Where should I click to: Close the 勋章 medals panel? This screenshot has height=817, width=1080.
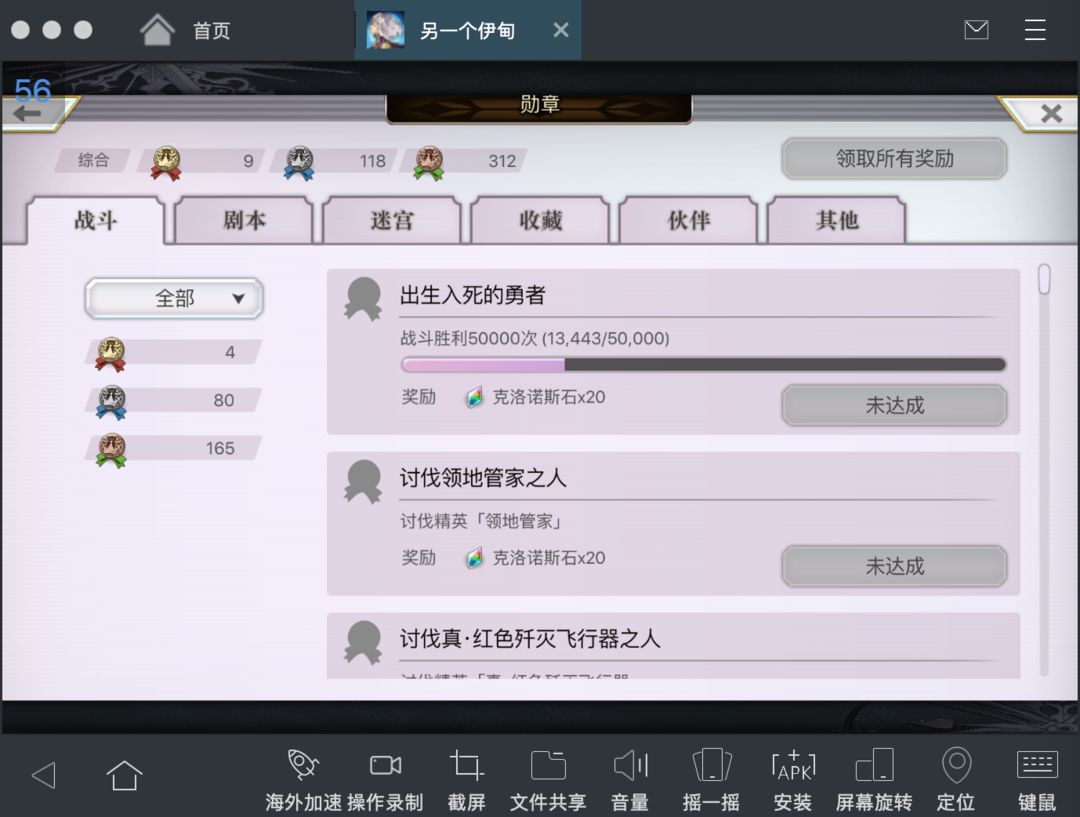click(1051, 113)
